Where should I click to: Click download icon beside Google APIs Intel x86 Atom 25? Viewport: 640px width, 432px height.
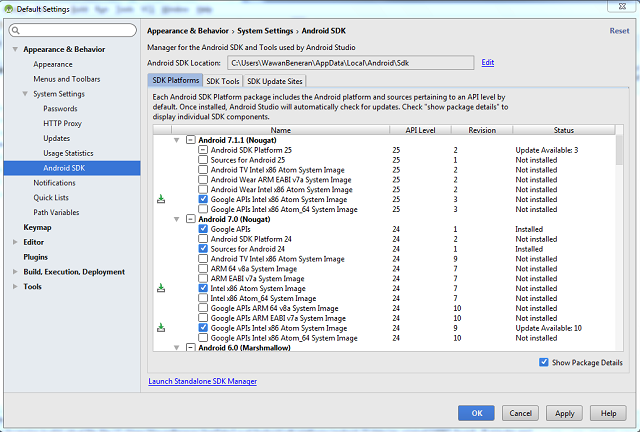[161, 199]
